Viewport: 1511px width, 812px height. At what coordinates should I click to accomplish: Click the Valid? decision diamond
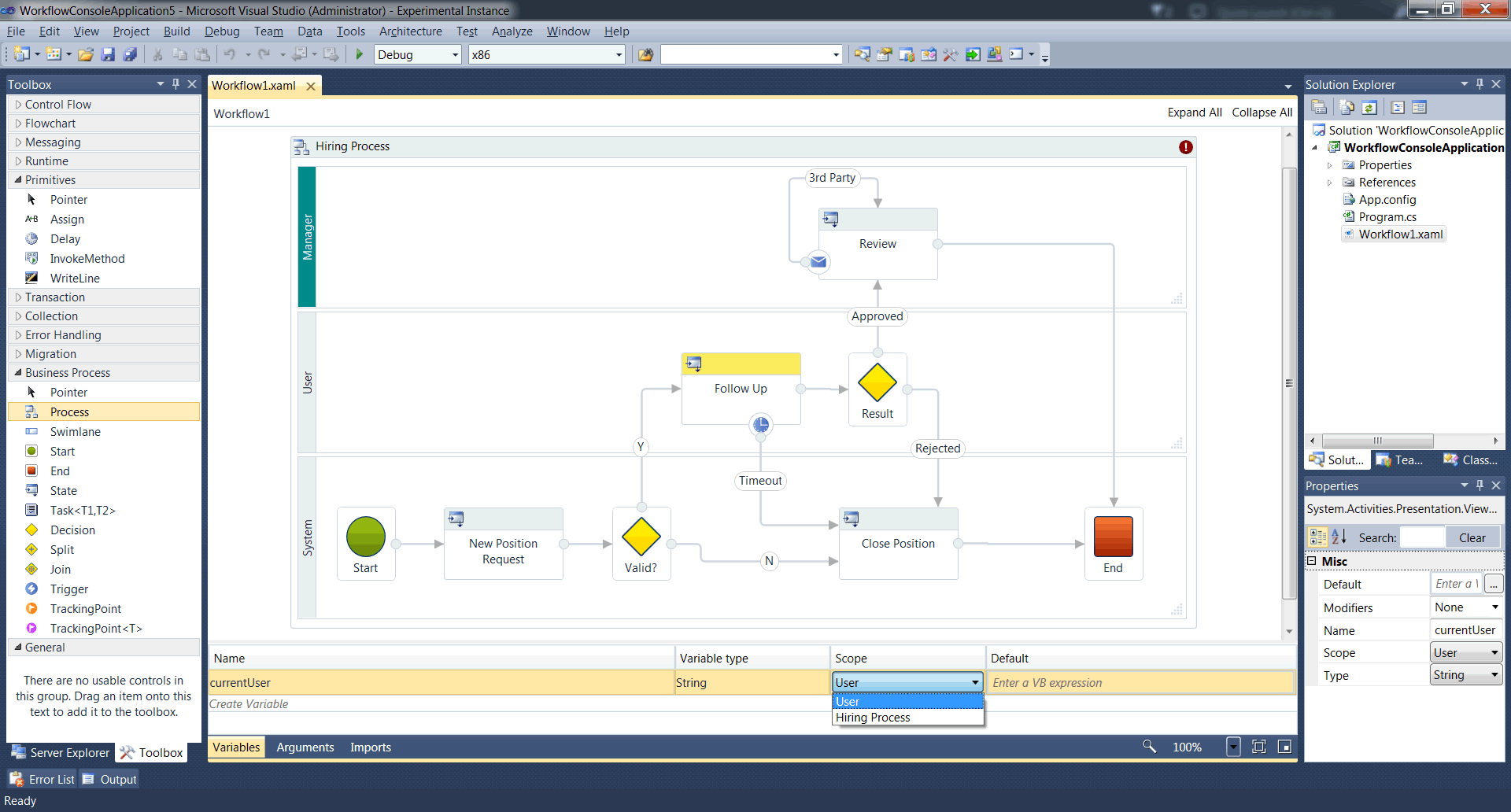tap(641, 537)
